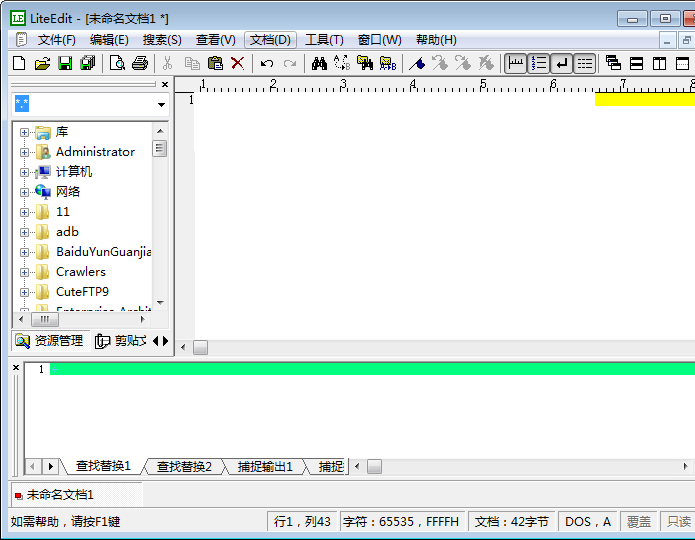The height and width of the screenshot is (540, 695).
Task: Click the red X Delete icon
Action: tap(238, 63)
